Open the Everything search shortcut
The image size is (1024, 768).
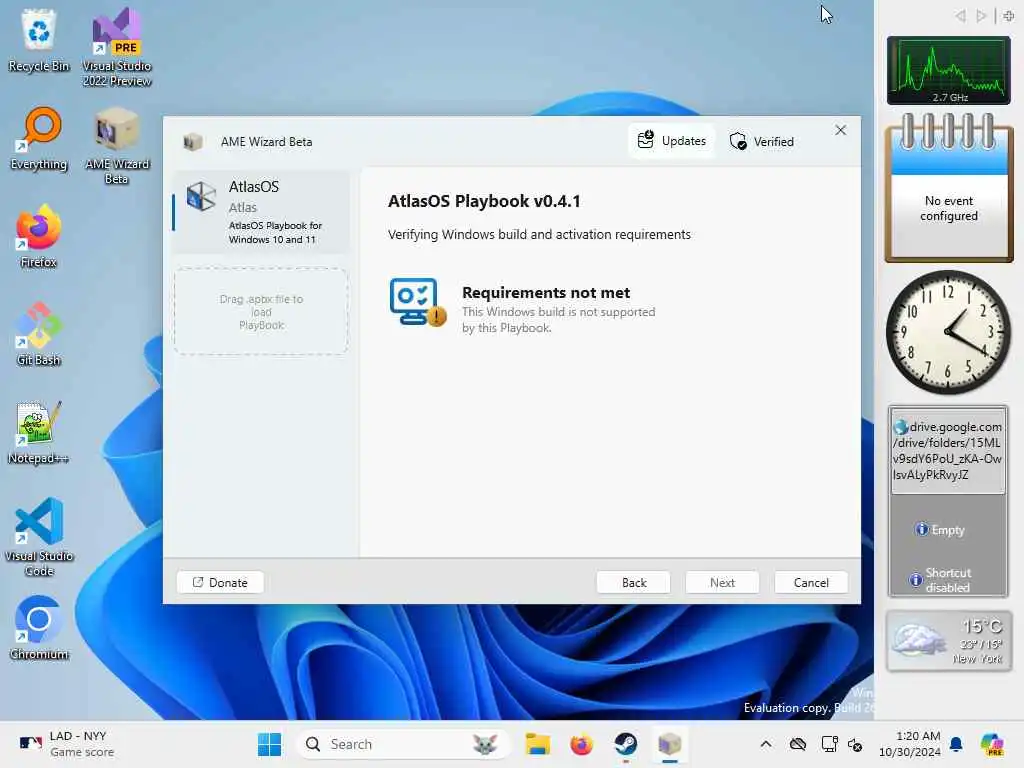tap(39, 138)
